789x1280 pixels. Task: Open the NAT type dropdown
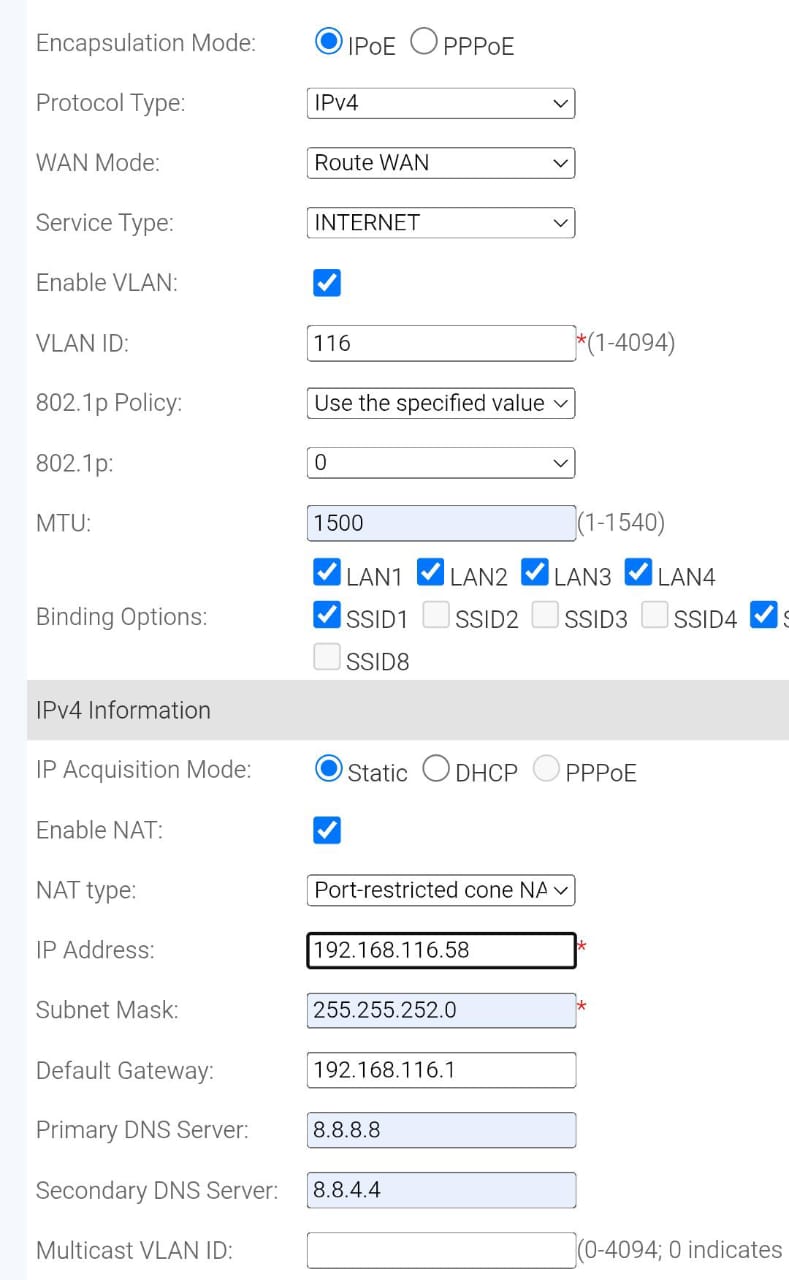[441, 890]
